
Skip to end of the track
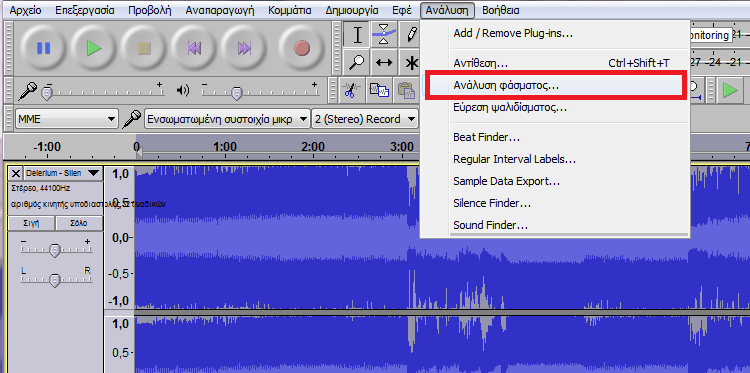[x=244, y=48]
